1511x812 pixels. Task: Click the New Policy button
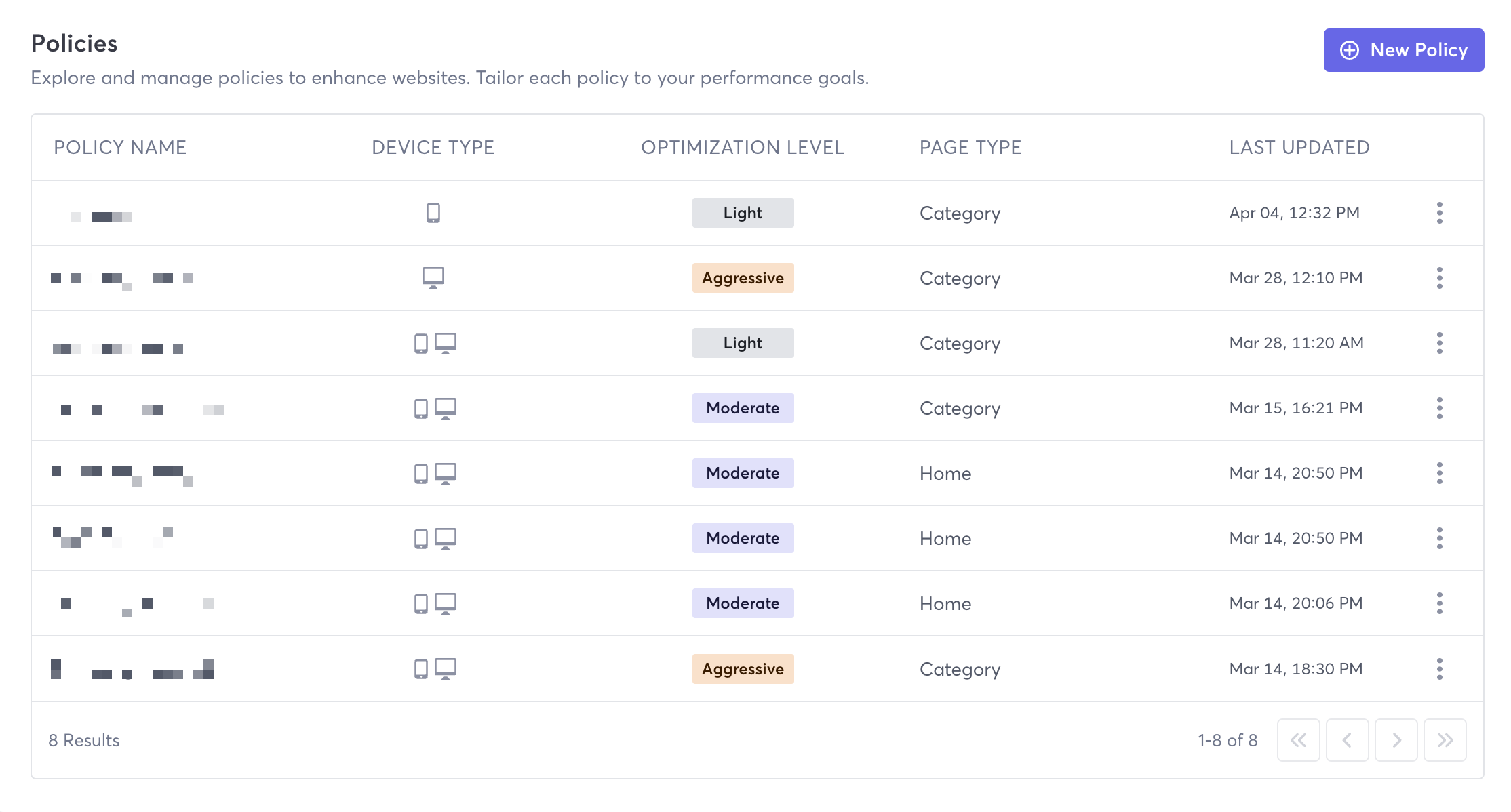coord(1403,50)
